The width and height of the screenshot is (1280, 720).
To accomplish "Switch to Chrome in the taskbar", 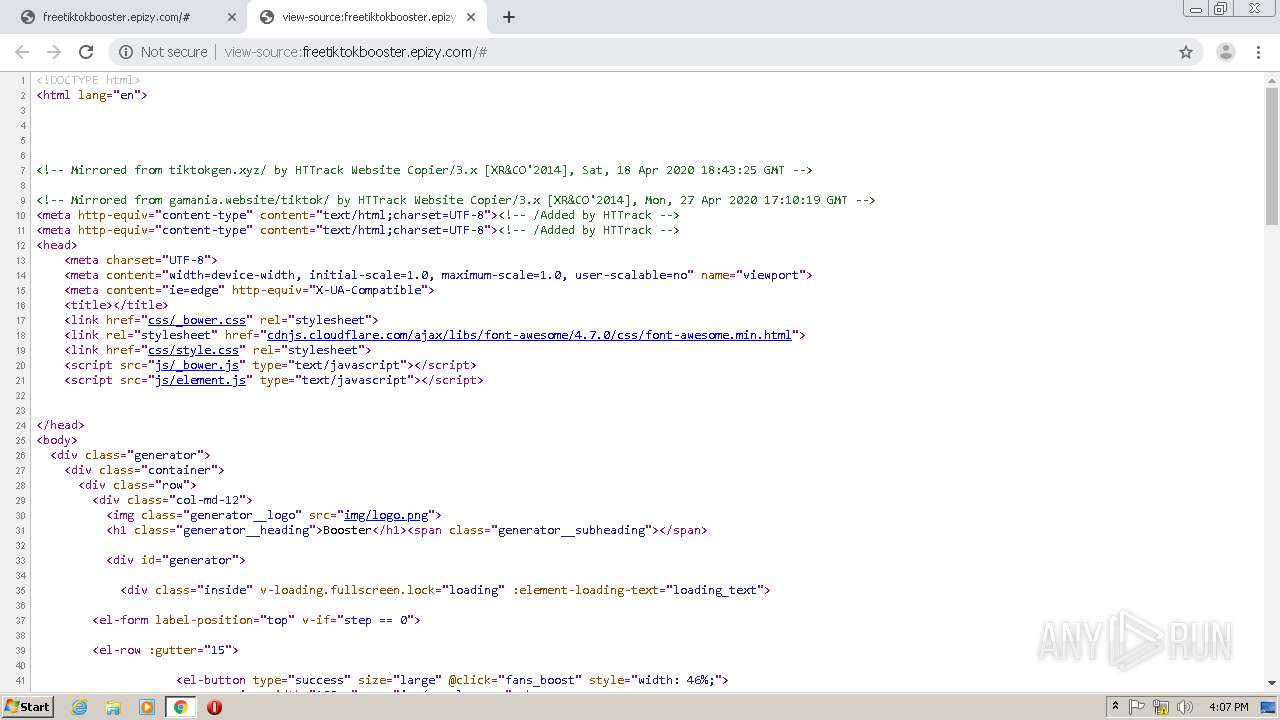I will [x=180, y=707].
